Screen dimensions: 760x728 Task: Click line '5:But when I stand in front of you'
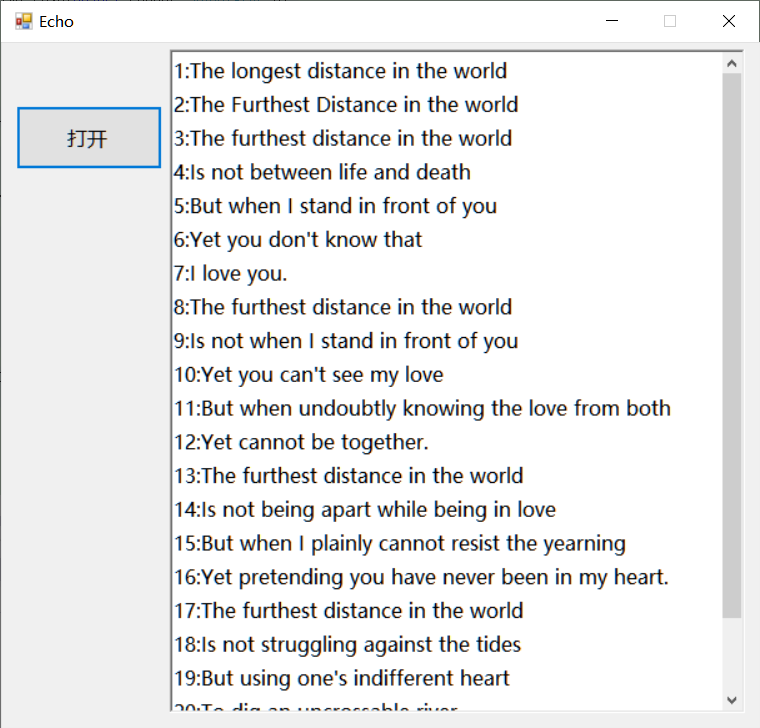click(335, 206)
